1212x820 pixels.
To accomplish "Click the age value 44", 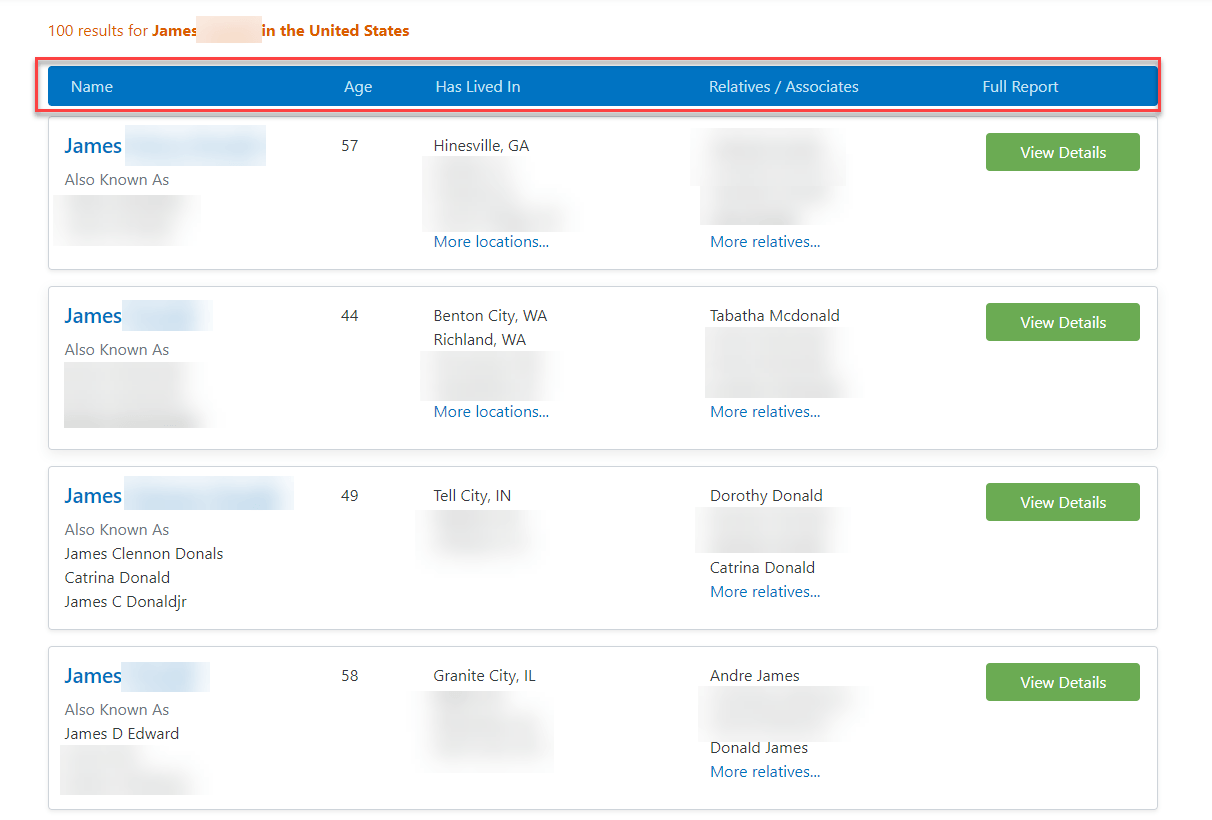I will (349, 316).
